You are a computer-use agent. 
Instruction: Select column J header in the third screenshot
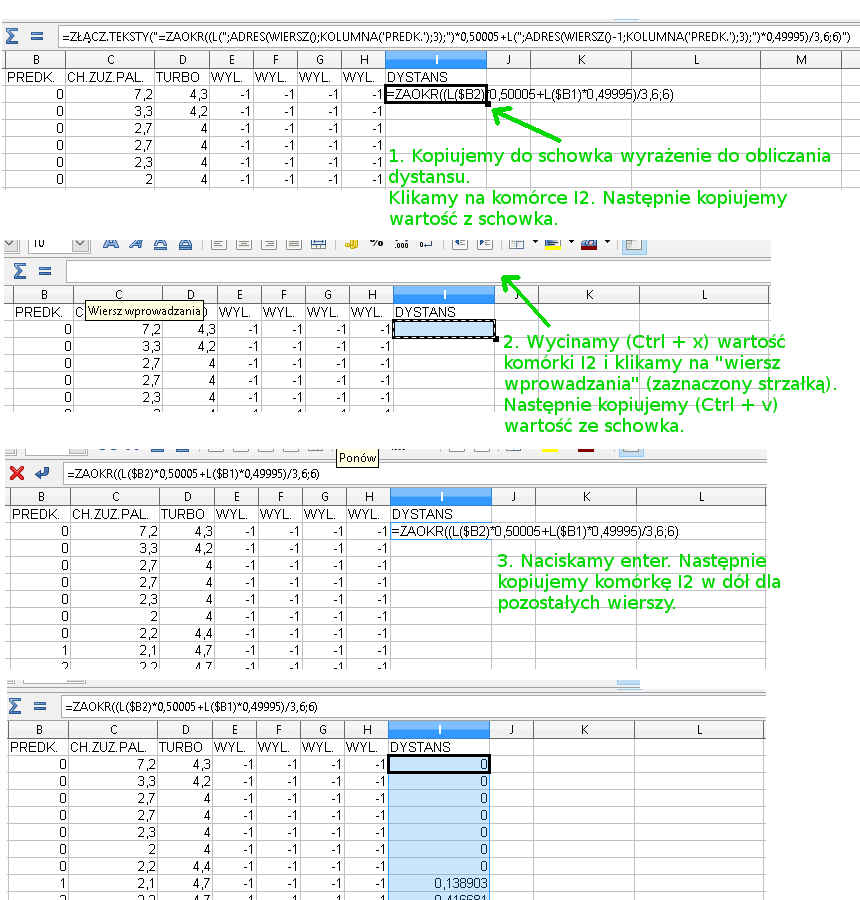[513, 496]
